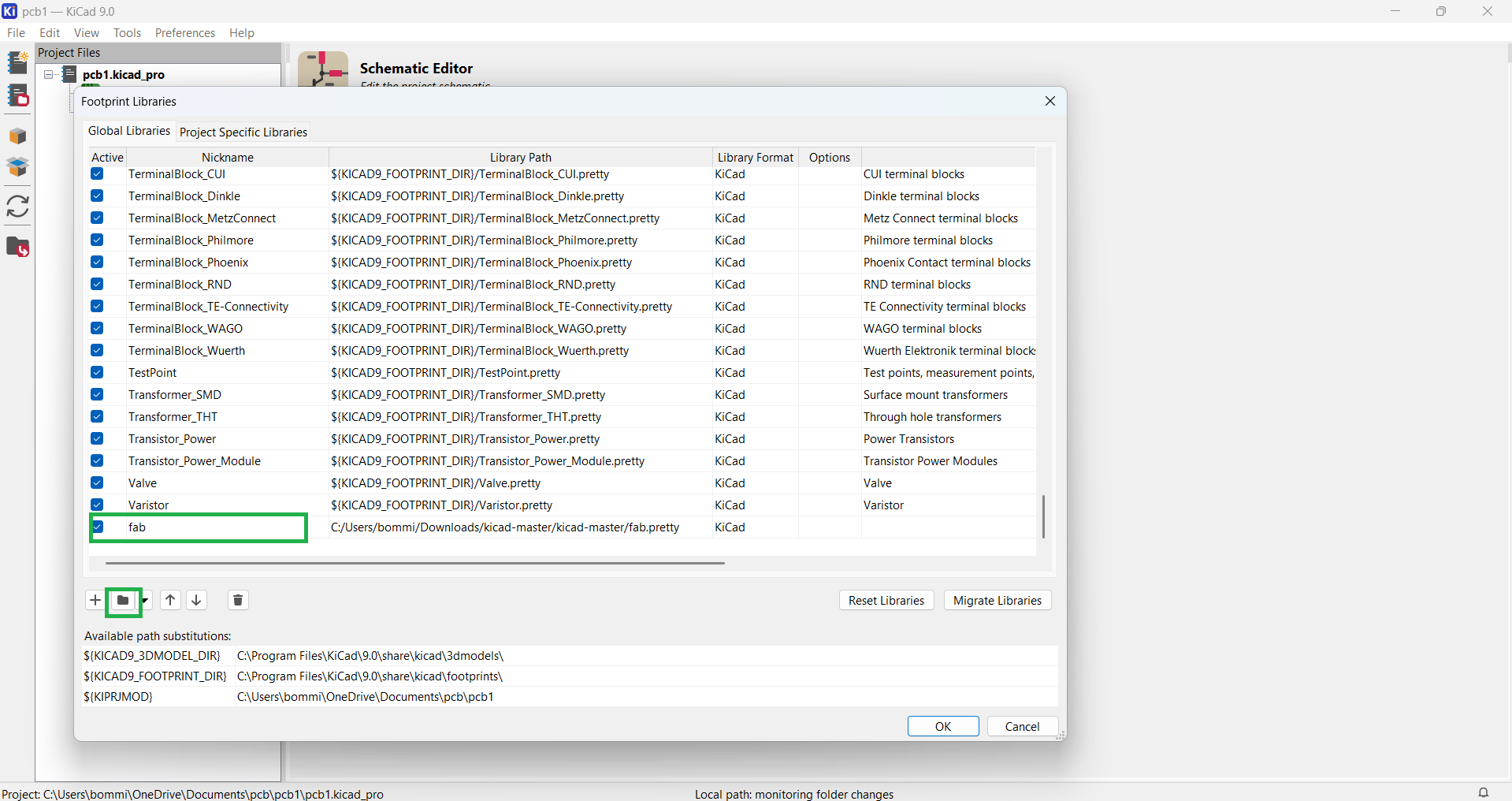This screenshot has height=801, width=1512.
Task: Click the Library Path column header
Action: (x=521, y=157)
